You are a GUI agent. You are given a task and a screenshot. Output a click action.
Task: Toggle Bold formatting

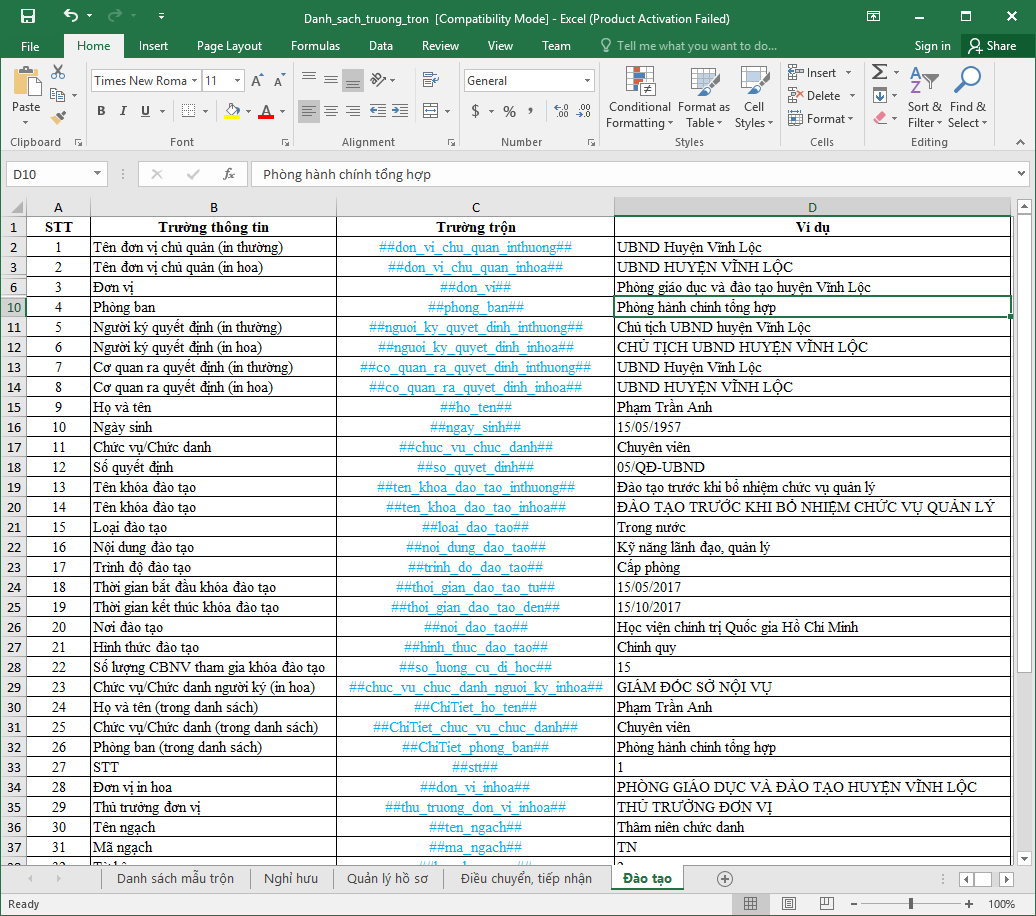101,111
